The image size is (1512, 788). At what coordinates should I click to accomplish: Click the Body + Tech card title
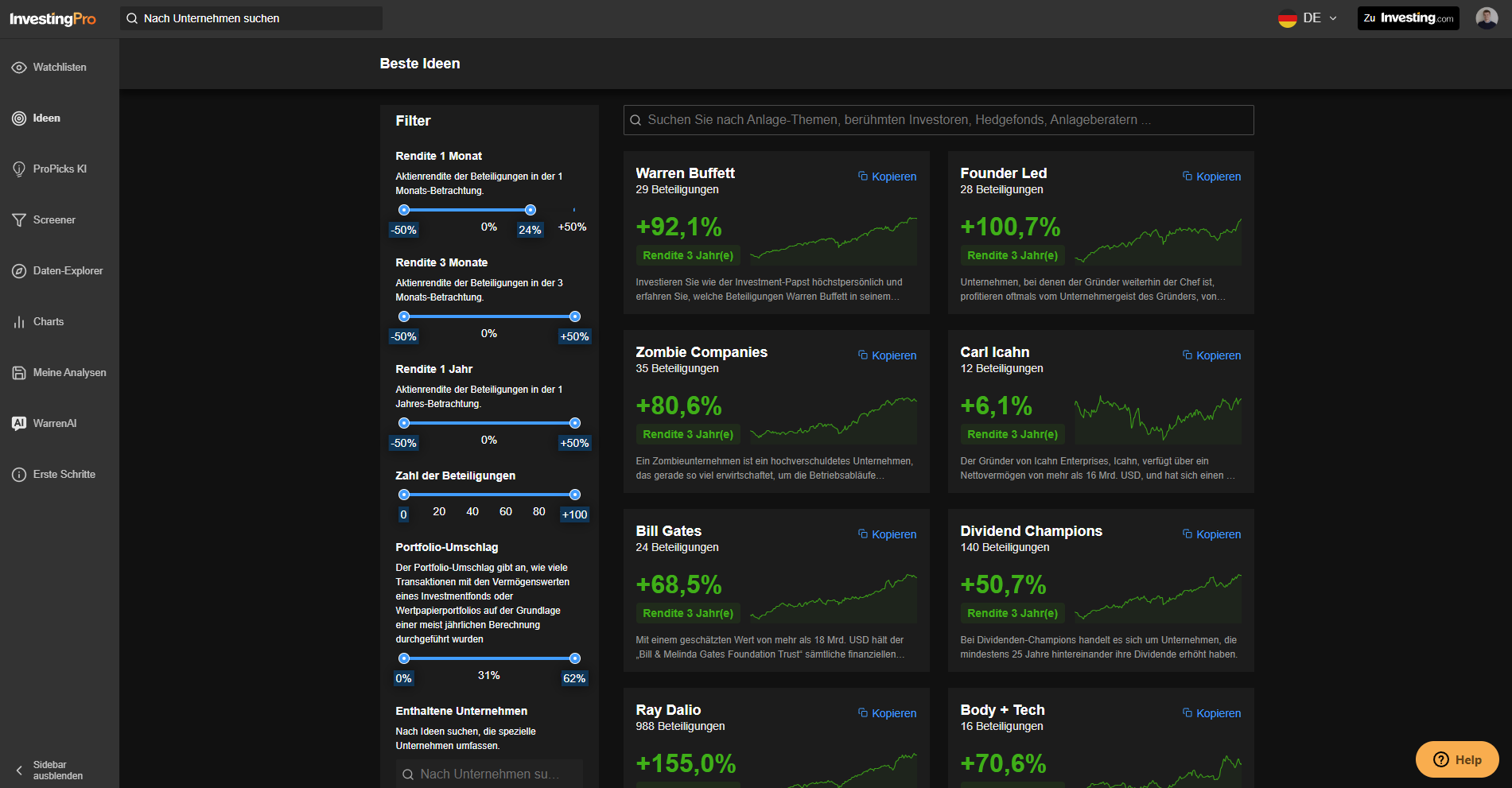pyautogui.click(x=1002, y=710)
